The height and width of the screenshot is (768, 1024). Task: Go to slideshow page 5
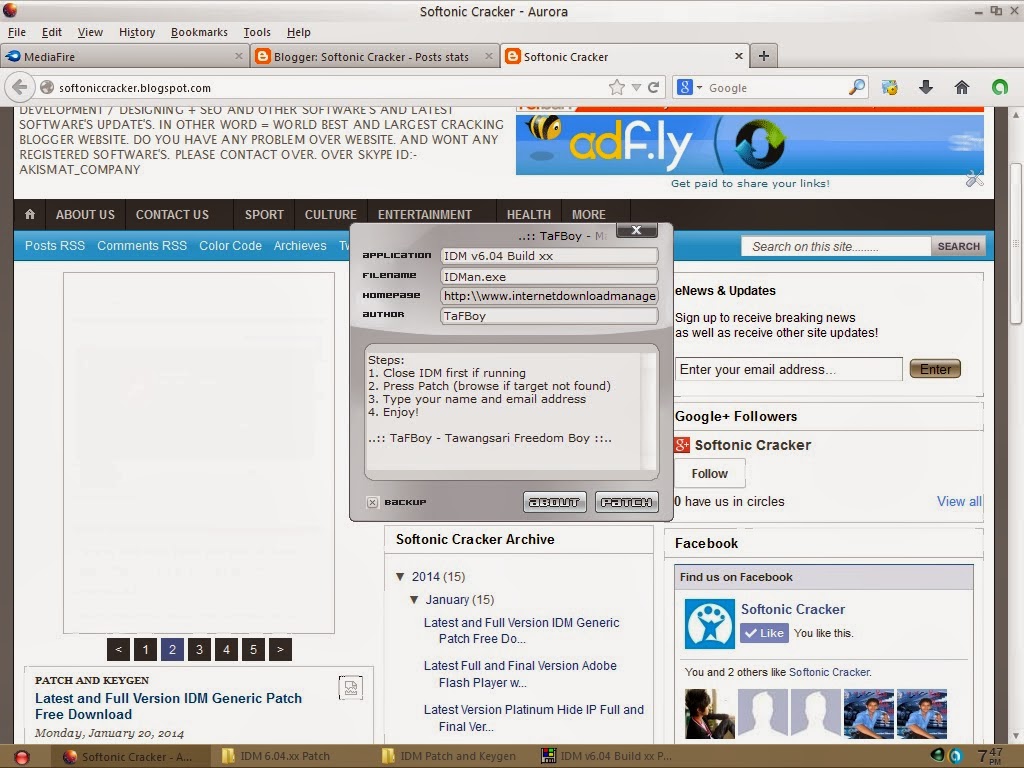[253, 649]
